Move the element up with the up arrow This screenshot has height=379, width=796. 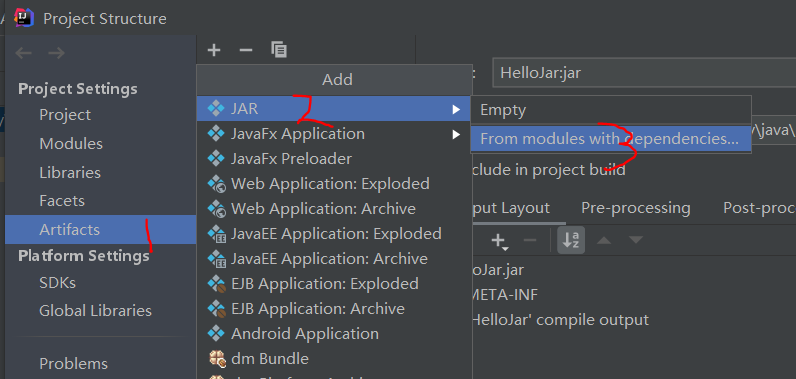click(604, 239)
